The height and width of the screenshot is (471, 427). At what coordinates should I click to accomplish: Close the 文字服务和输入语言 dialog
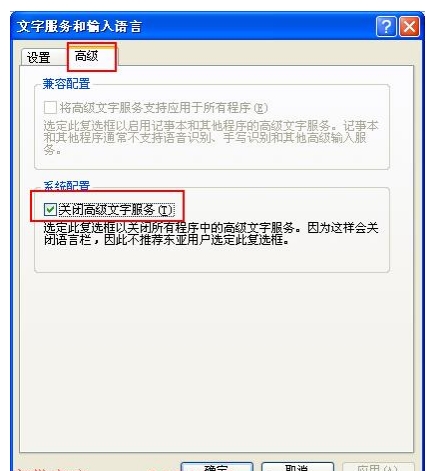point(409,26)
